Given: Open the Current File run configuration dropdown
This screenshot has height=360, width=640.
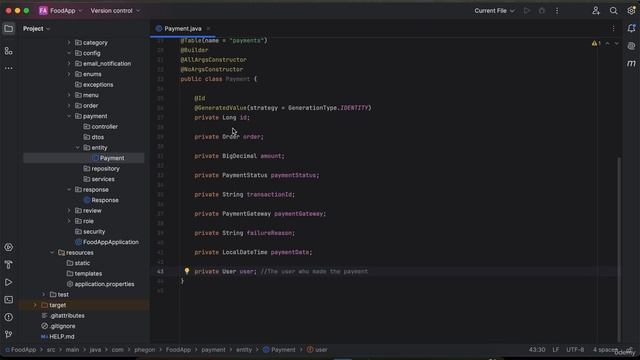Looking at the screenshot, I should (x=494, y=11).
